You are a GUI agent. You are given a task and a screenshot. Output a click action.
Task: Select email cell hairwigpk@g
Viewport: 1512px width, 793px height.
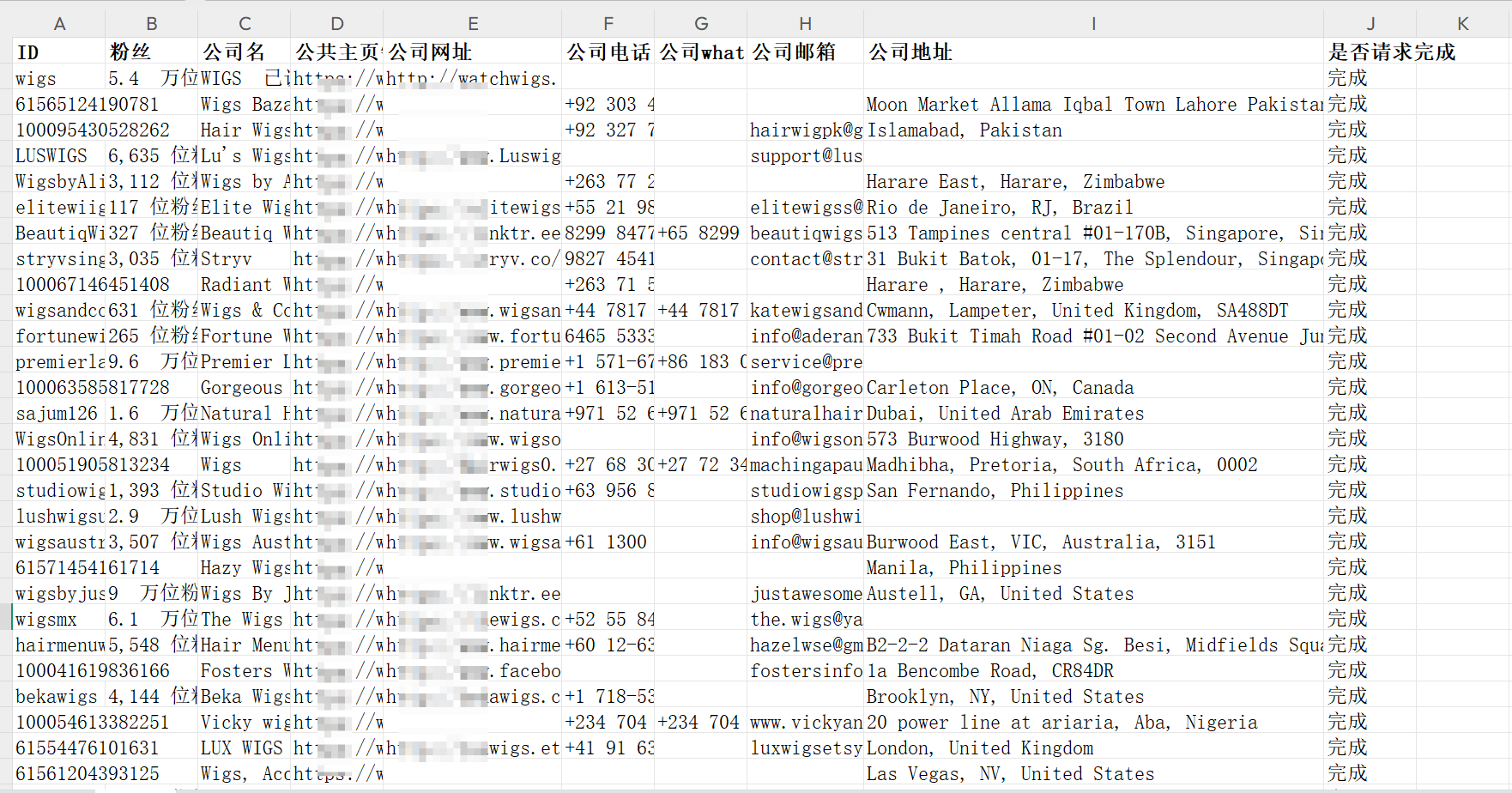806,130
